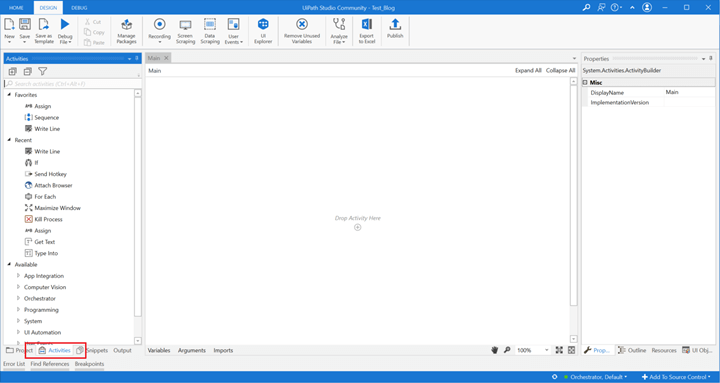Open the Snippets panel tab

(93, 350)
